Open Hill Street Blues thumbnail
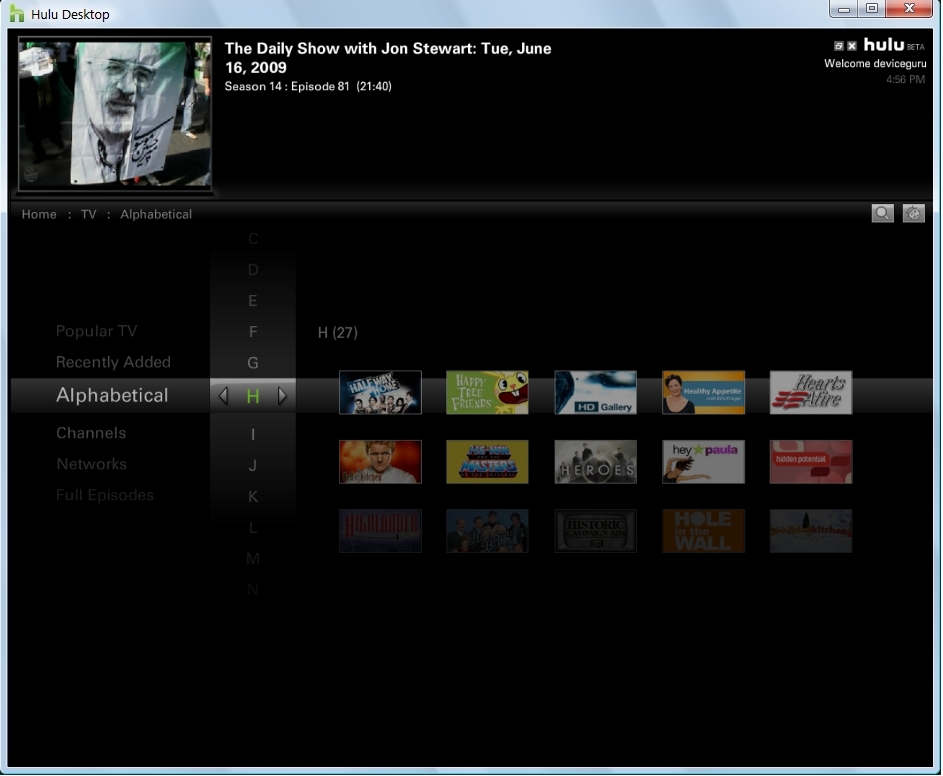943x776 pixels. pyautogui.click(x=487, y=531)
